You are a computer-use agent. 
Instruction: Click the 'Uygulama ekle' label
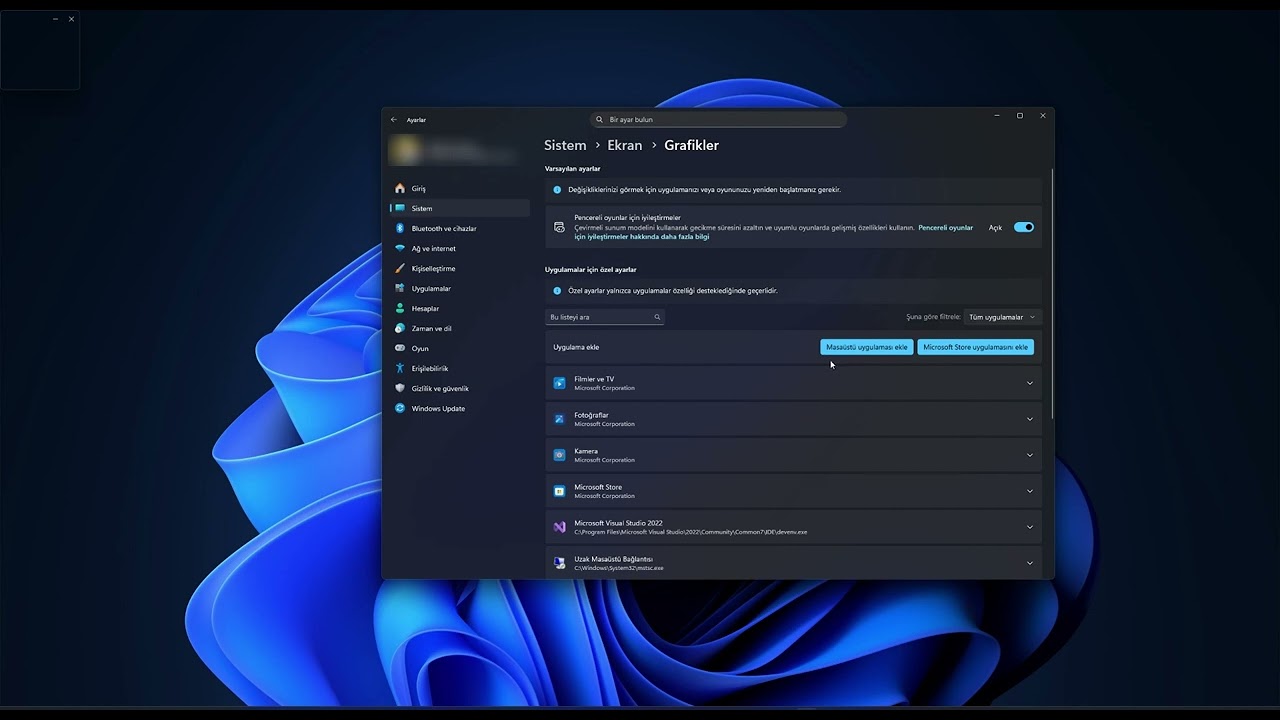[x=576, y=347]
